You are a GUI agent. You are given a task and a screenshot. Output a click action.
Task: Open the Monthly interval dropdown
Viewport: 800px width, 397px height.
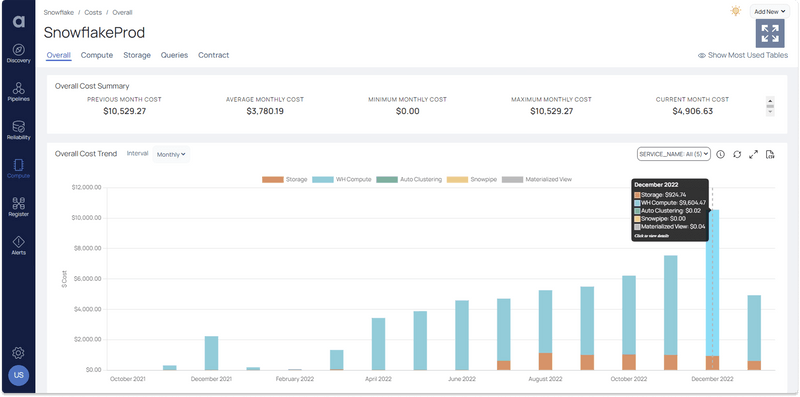coord(171,154)
